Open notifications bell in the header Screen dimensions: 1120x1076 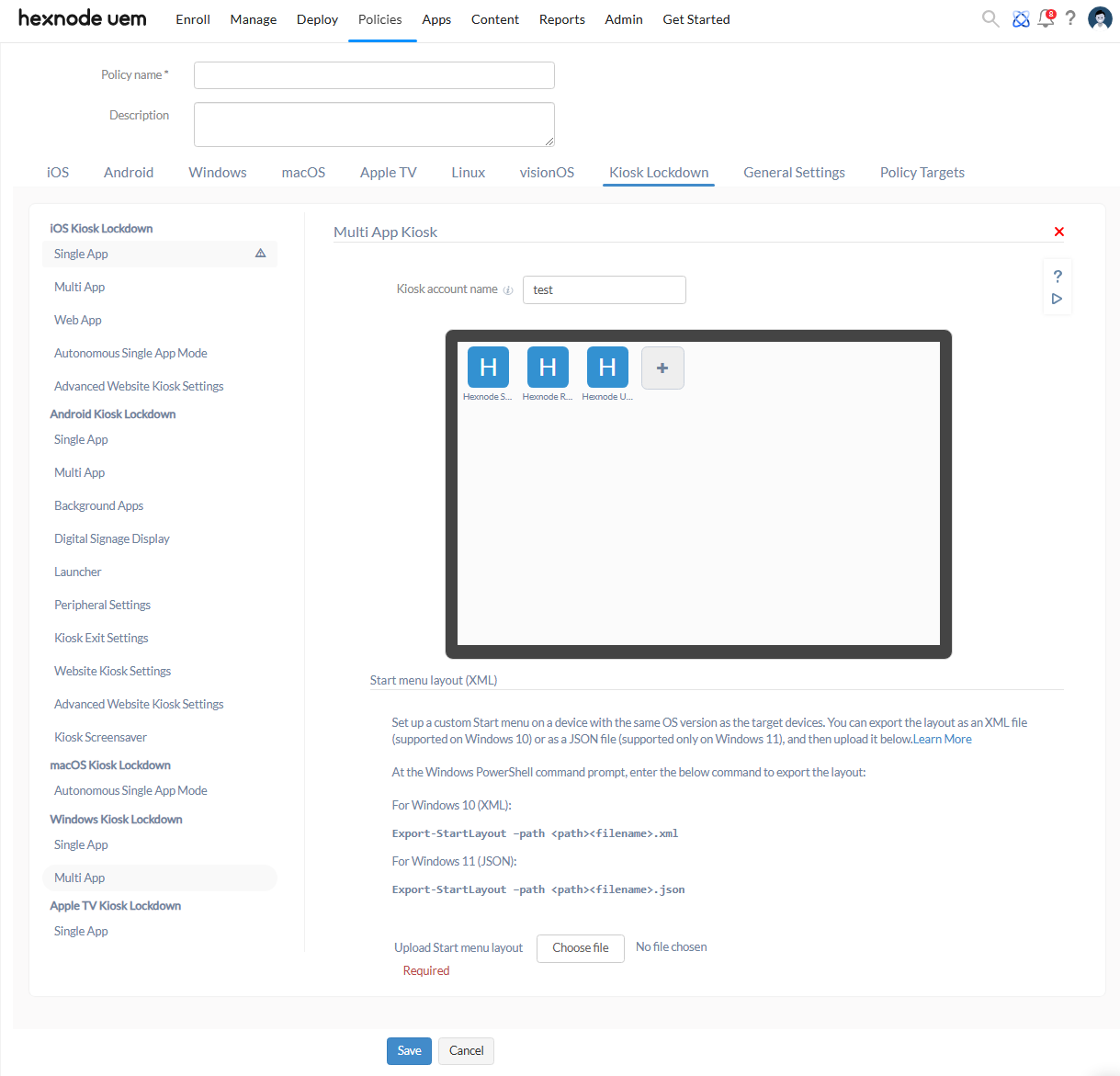(1046, 19)
